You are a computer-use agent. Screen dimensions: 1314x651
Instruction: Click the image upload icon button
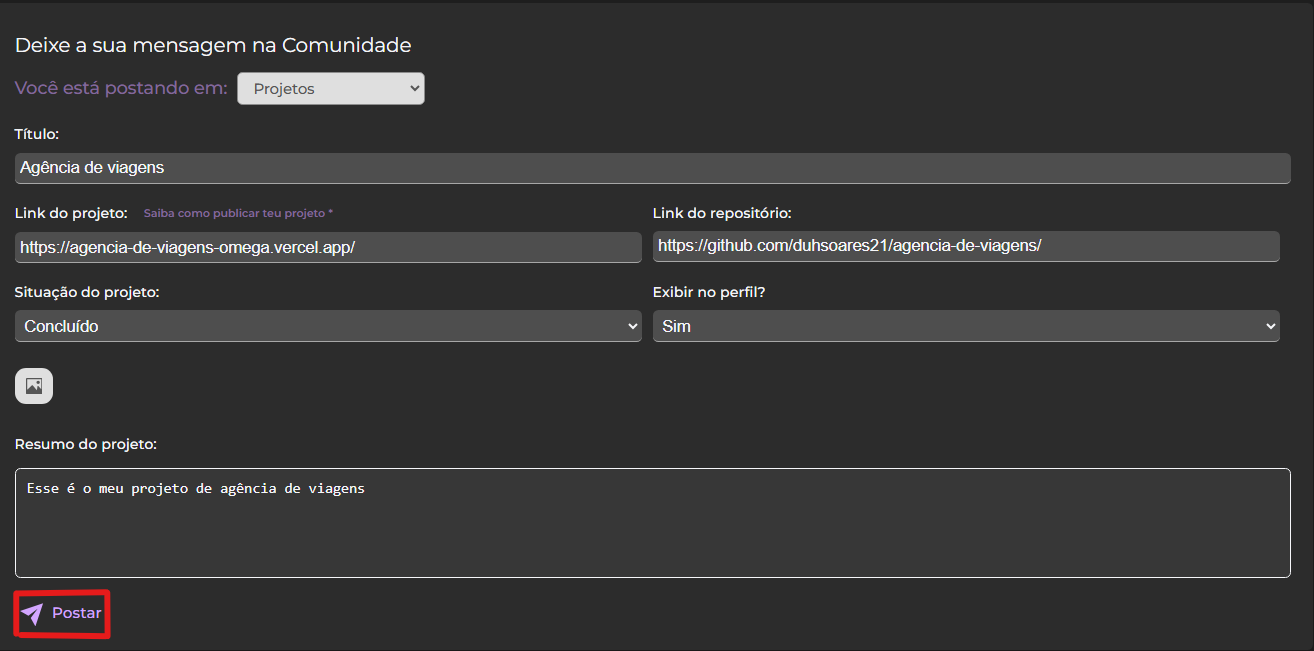pyautogui.click(x=34, y=386)
